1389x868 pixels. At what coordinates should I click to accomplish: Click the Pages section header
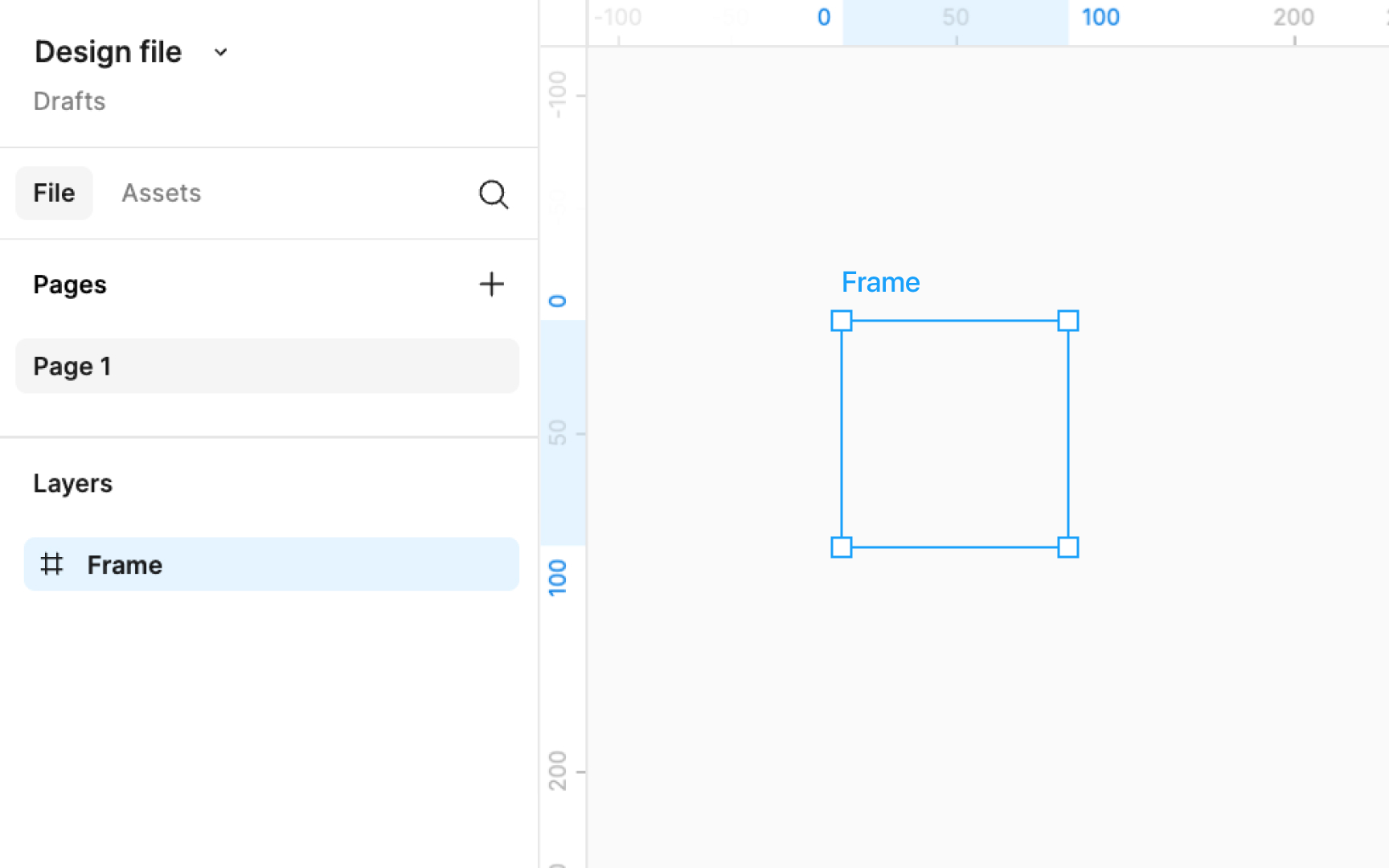(70, 285)
